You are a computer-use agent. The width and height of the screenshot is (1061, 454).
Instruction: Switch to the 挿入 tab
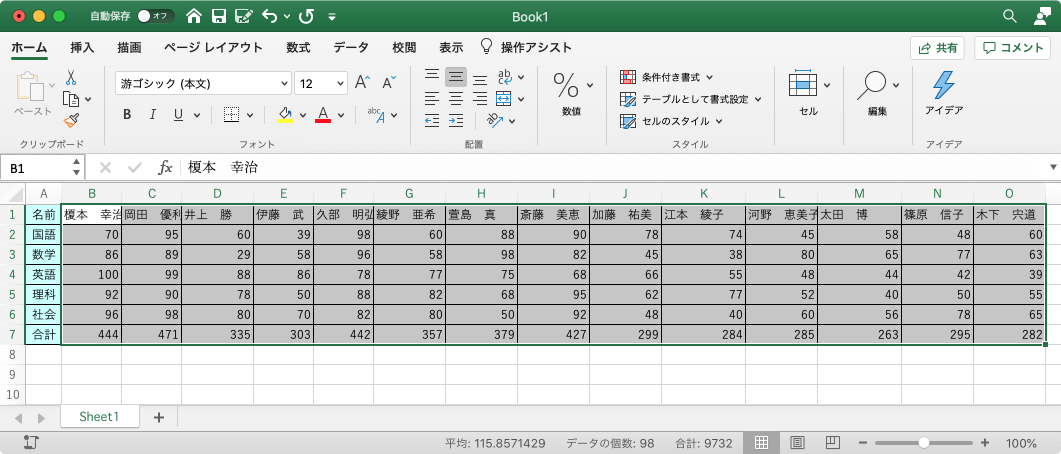coord(82,47)
